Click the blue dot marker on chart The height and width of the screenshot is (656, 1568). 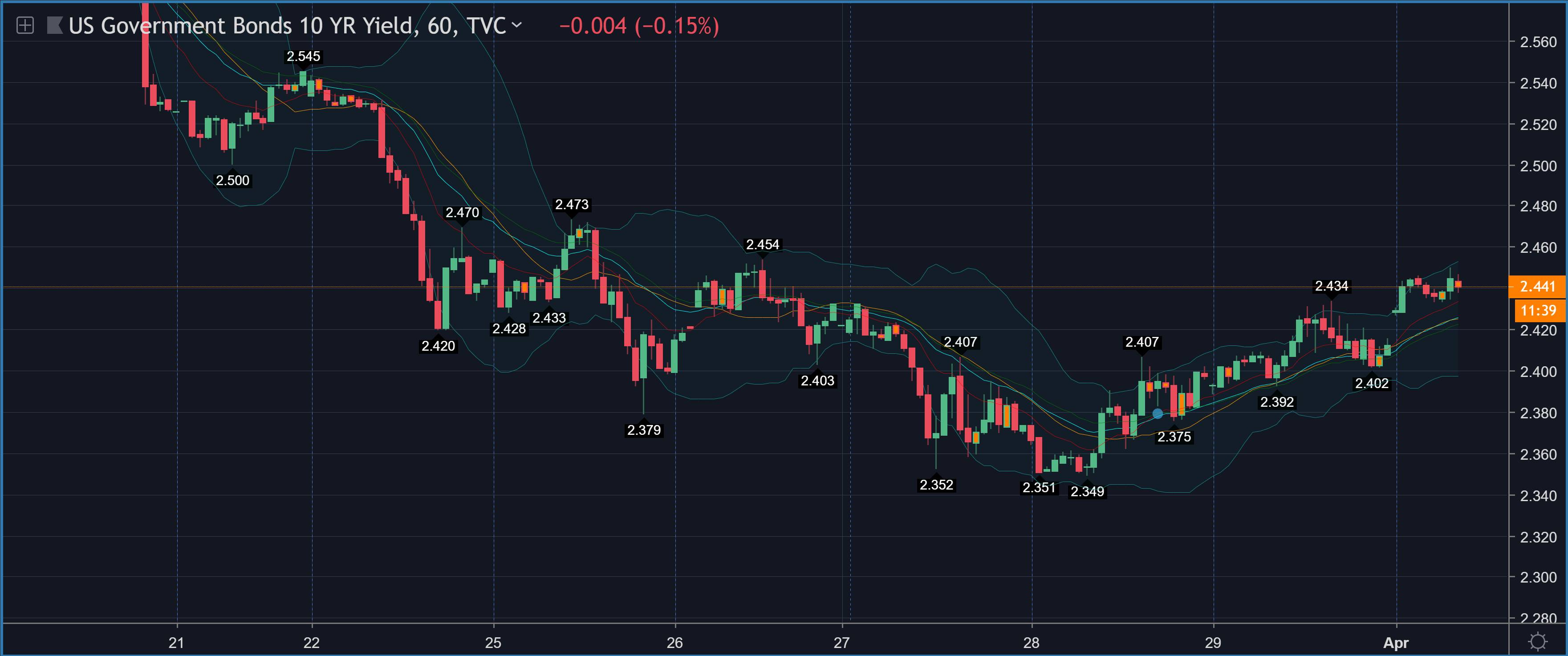(1157, 414)
